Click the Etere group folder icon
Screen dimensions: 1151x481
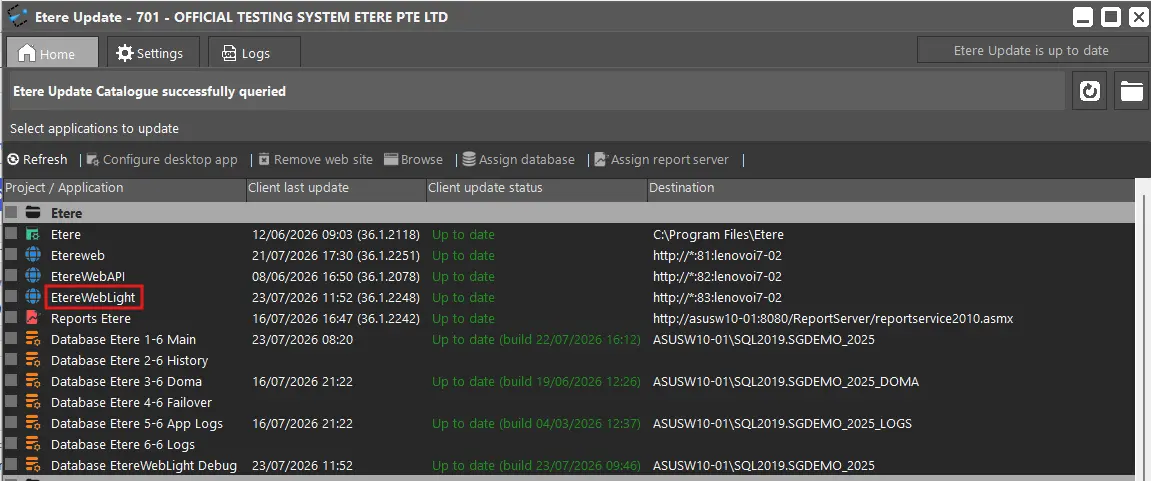point(32,213)
